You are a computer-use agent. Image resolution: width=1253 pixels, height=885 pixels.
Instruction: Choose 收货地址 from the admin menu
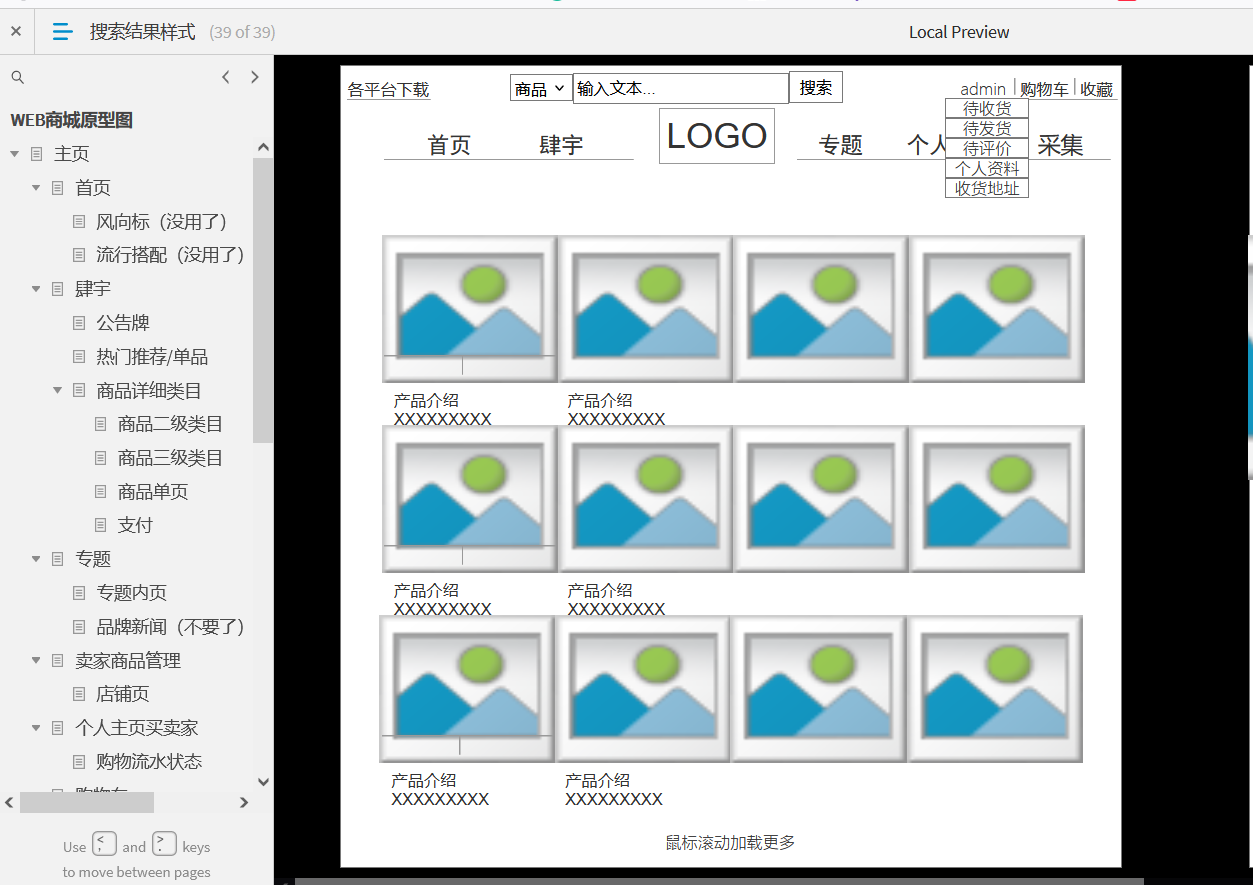click(x=987, y=188)
